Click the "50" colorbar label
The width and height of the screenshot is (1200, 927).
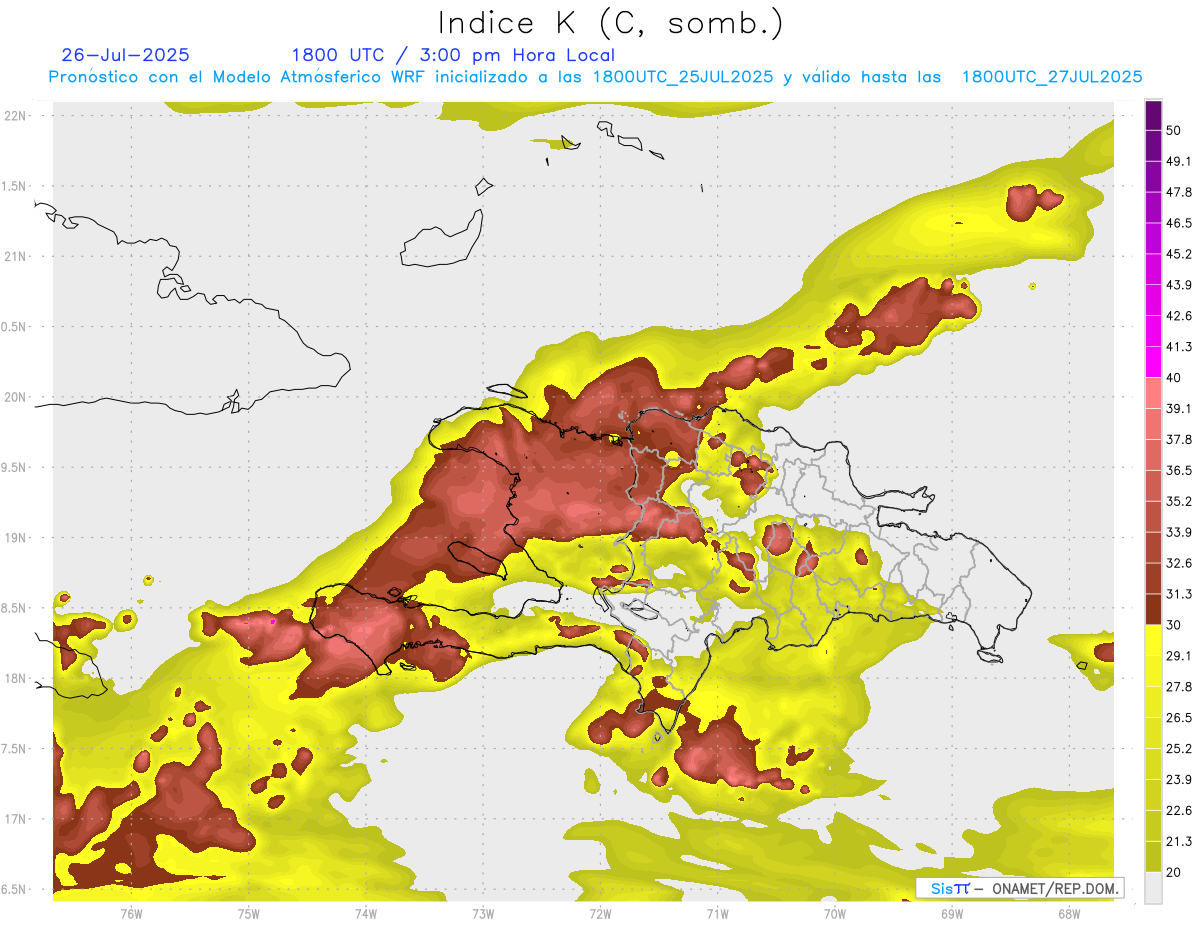tap(1174, 131)
